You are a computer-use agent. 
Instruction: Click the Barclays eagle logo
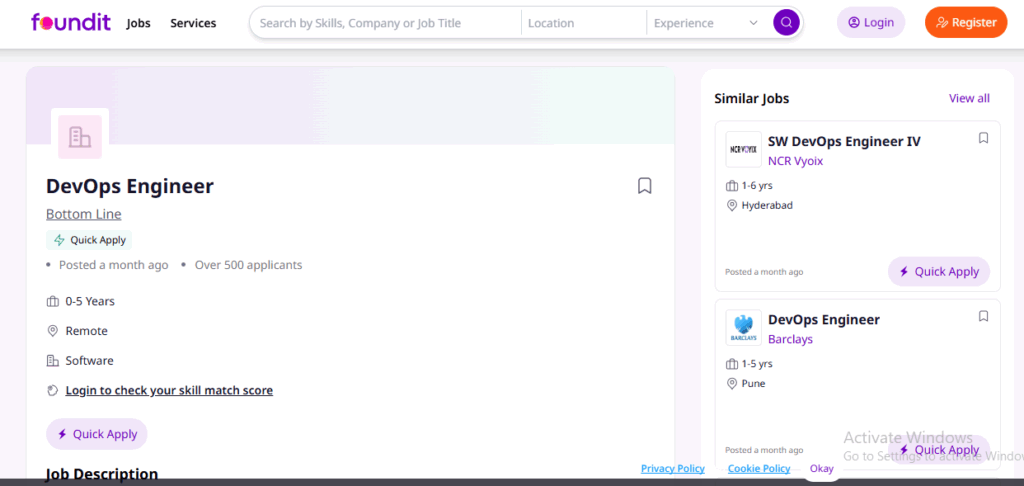(743, 327)
